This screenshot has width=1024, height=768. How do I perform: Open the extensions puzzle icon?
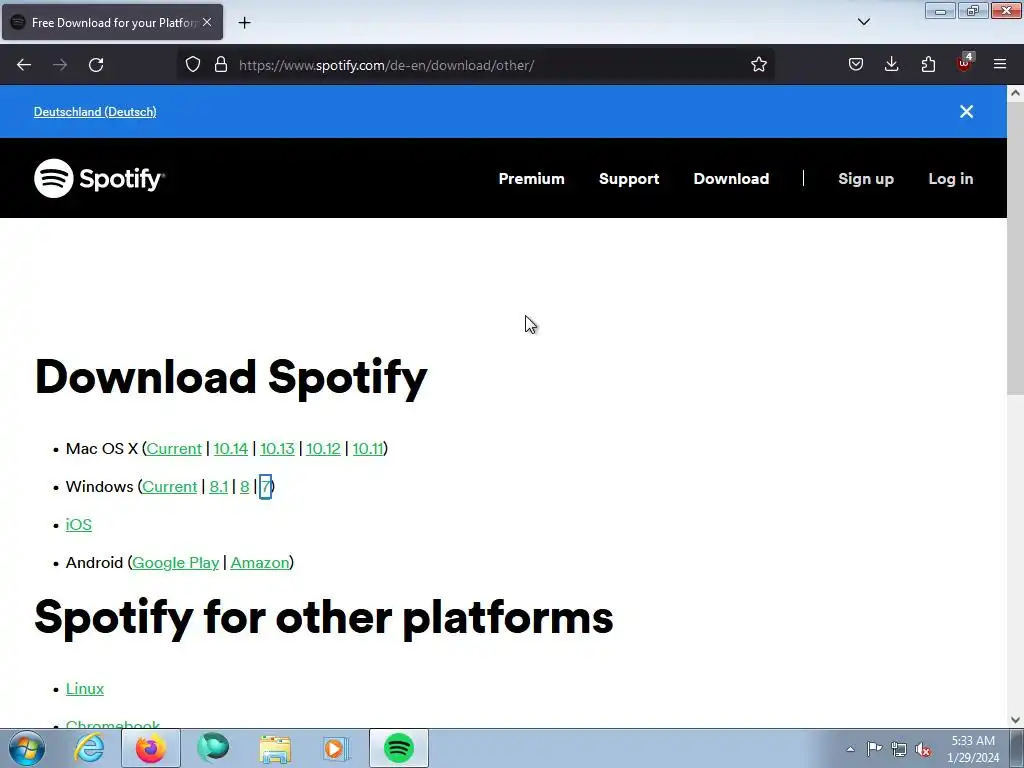[928, 65]
